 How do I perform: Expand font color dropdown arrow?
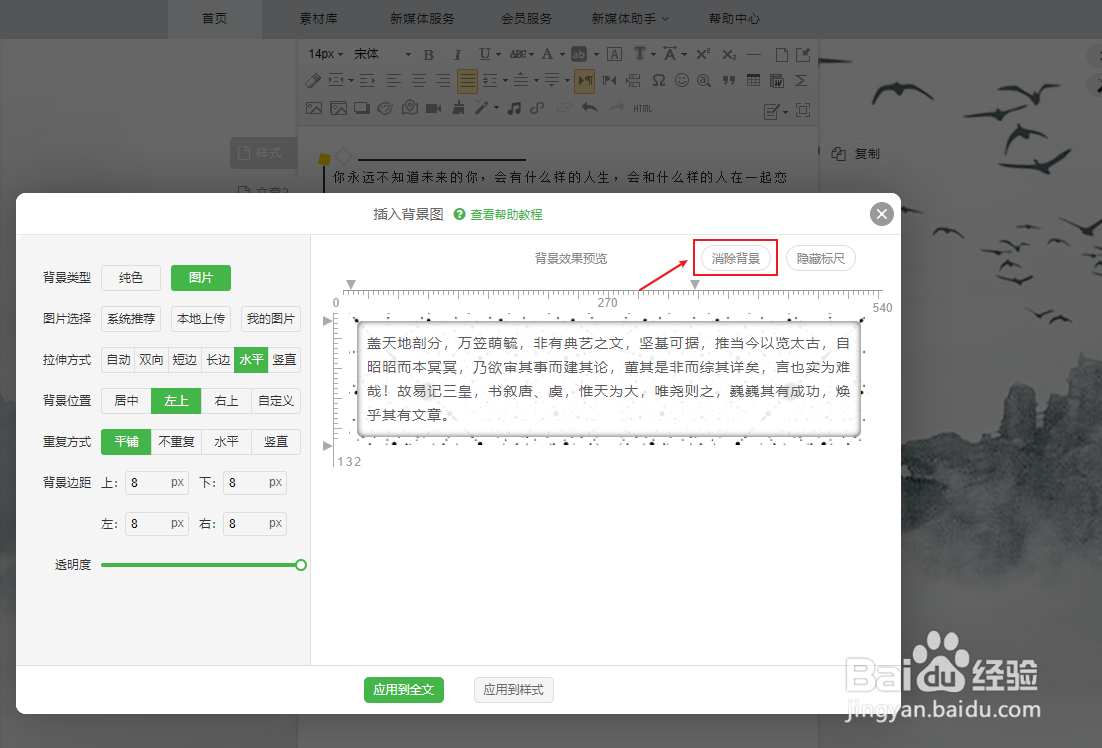click(563, 55)
